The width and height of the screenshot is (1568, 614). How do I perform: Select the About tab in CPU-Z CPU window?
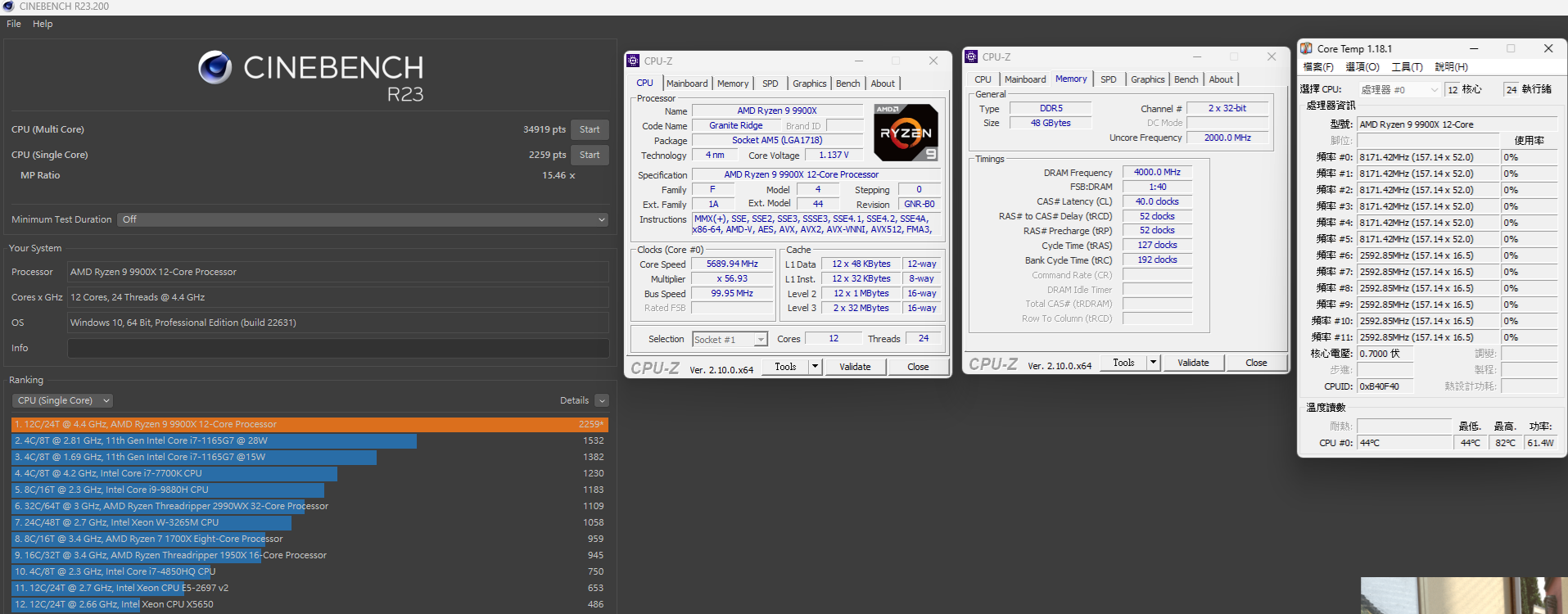click(883, 84)
